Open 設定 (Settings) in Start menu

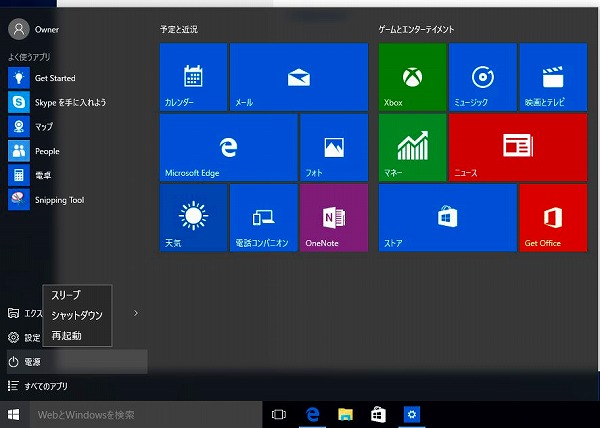24,338
